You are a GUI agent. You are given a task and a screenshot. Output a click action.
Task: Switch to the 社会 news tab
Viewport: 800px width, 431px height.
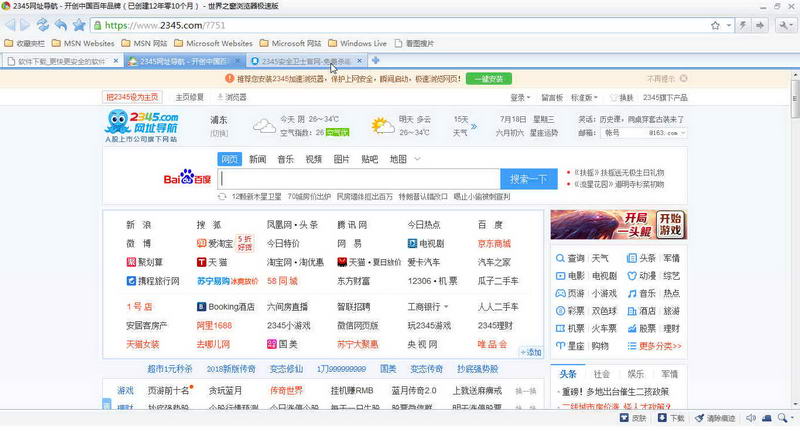(602, 374)
